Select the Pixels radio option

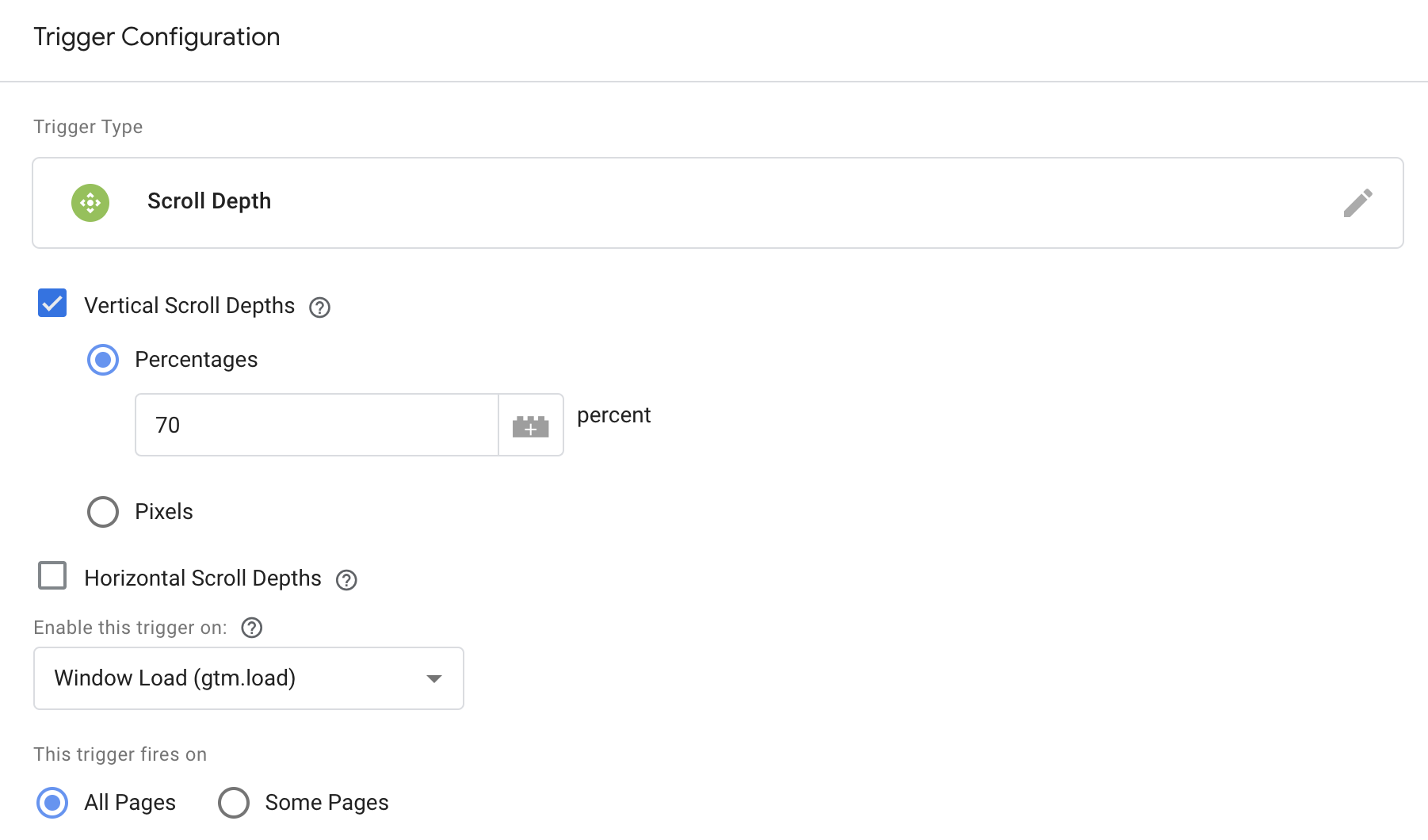click(103, 512)
